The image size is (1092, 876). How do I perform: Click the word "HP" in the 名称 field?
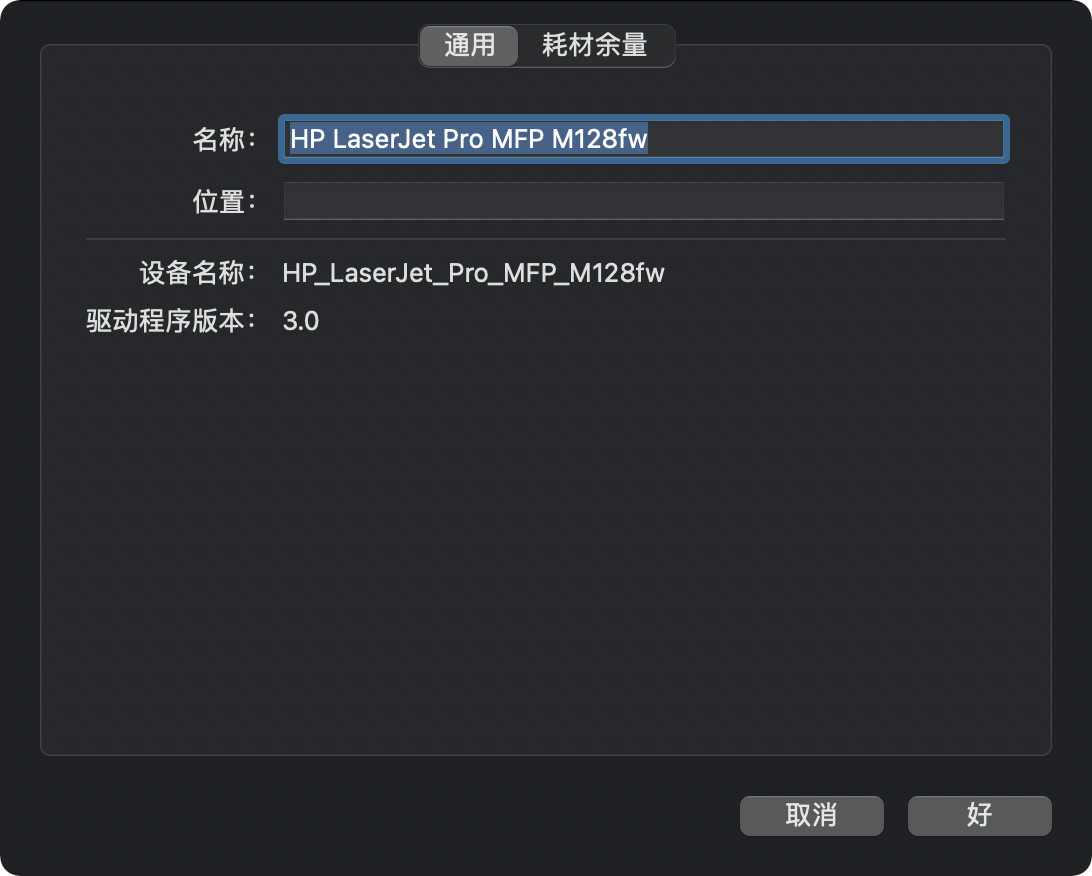point(306,139)
